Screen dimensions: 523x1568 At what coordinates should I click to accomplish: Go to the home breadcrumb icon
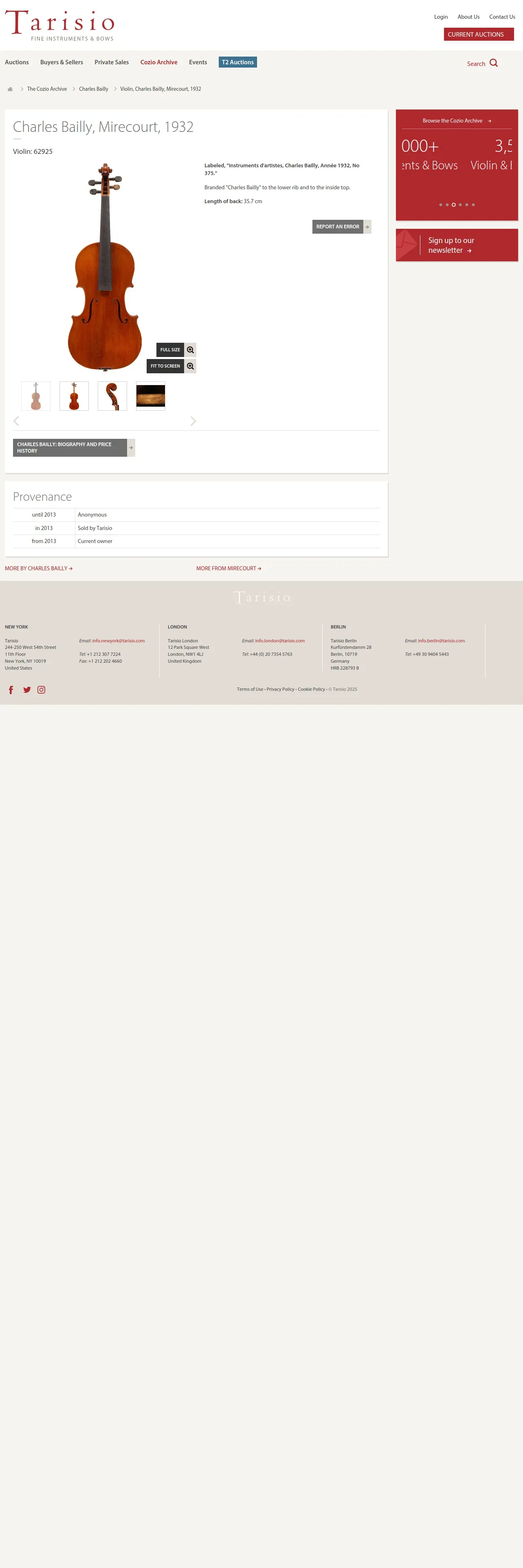10,89
